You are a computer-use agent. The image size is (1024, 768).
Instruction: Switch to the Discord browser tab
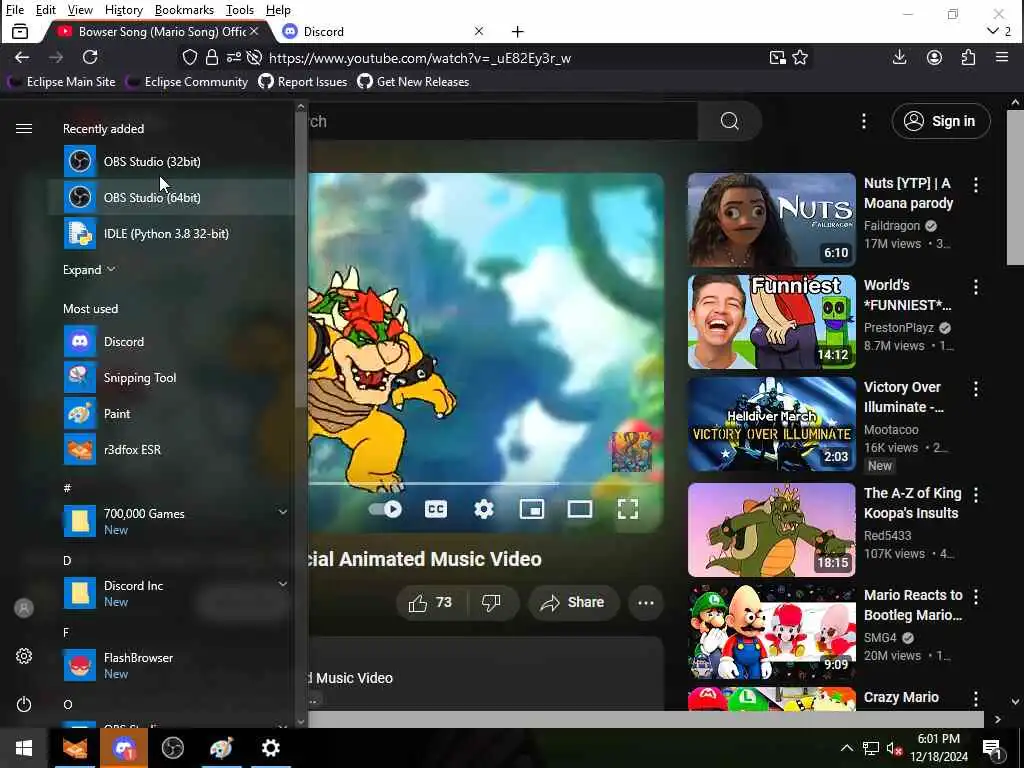click(x=383, y=31)
